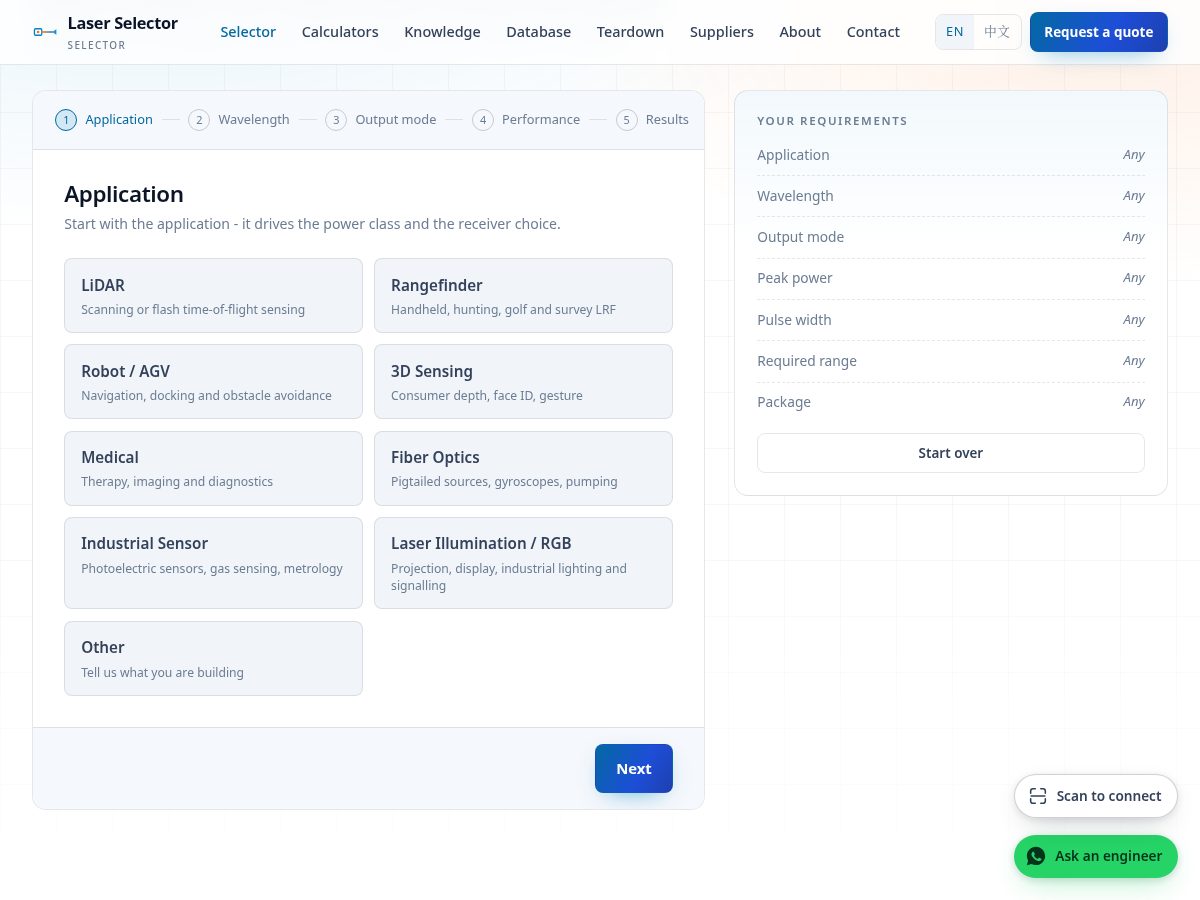Choose the Rangefinder application card
The width and height of the screenshot is (1200, 900).
point(523,295)
